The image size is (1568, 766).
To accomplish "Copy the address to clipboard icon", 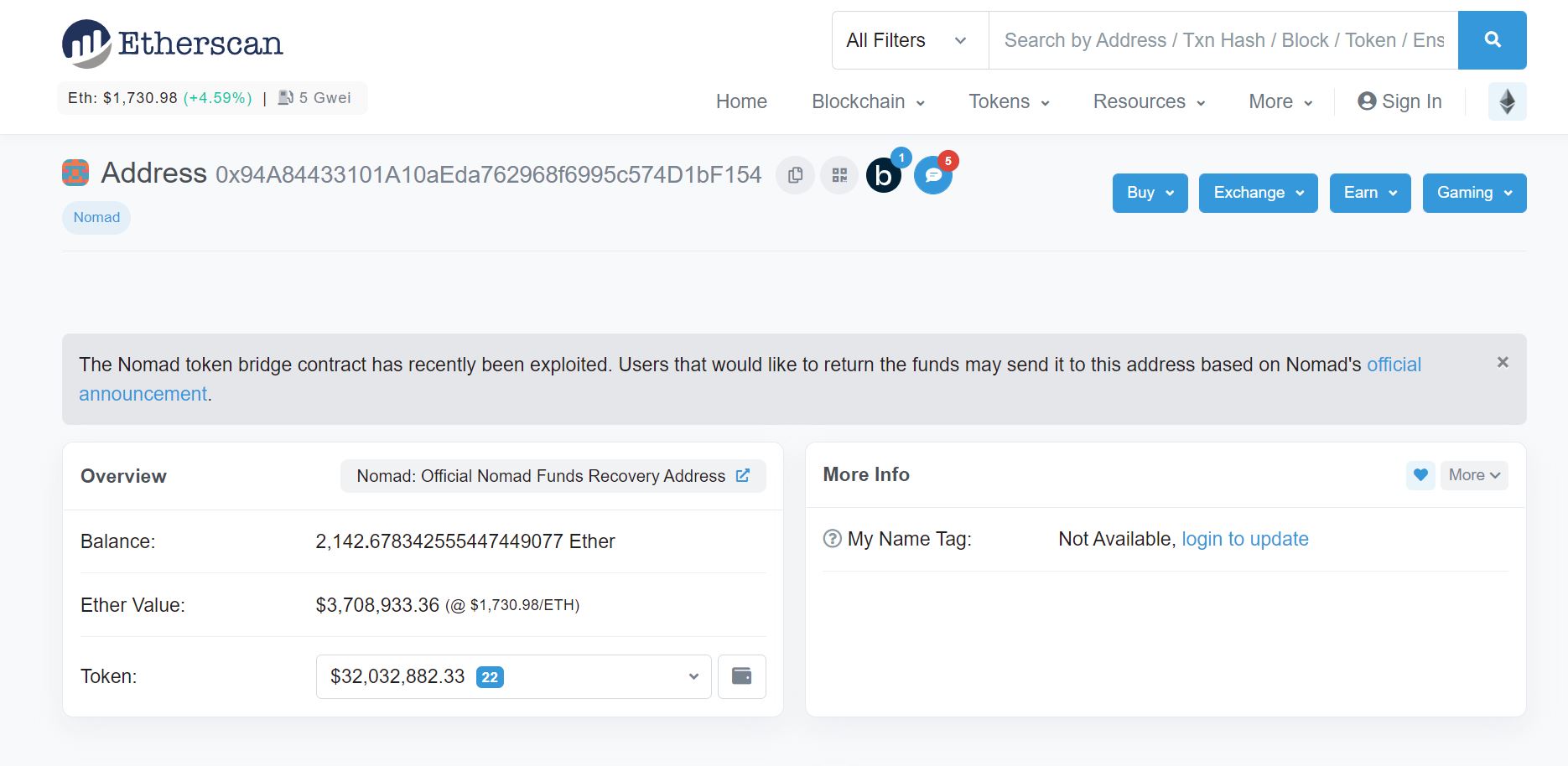I will pyautogui.click(x=795, y=175).
